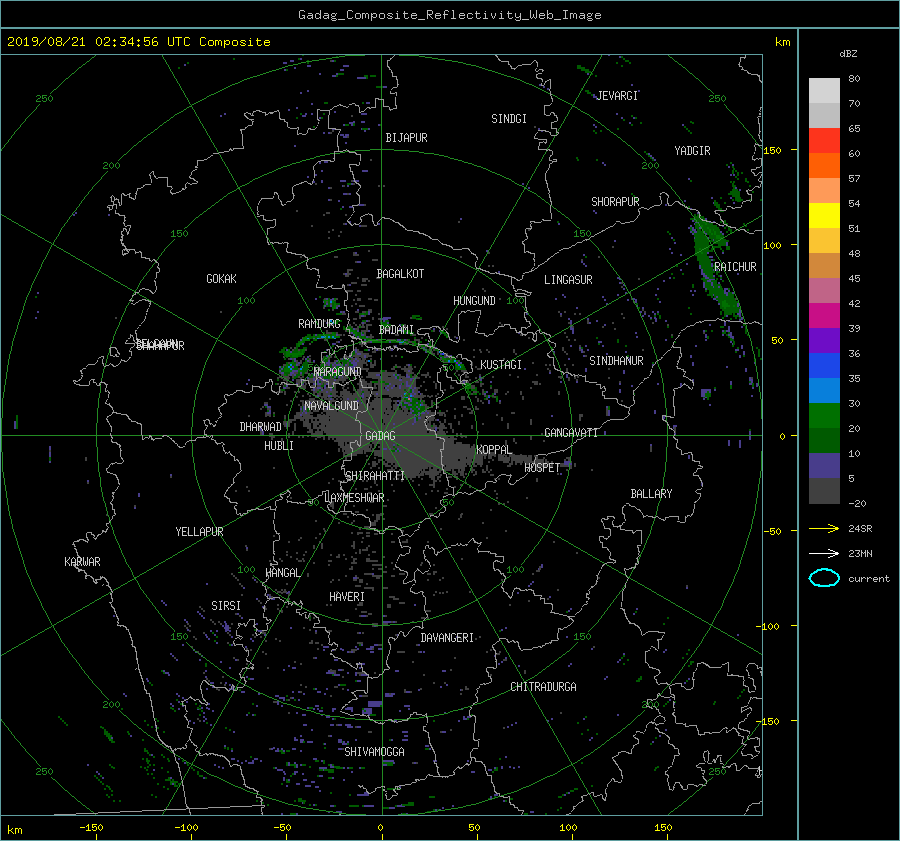Click the BALLARY city label
Screen dimensions: 900x841
[651, 494]
